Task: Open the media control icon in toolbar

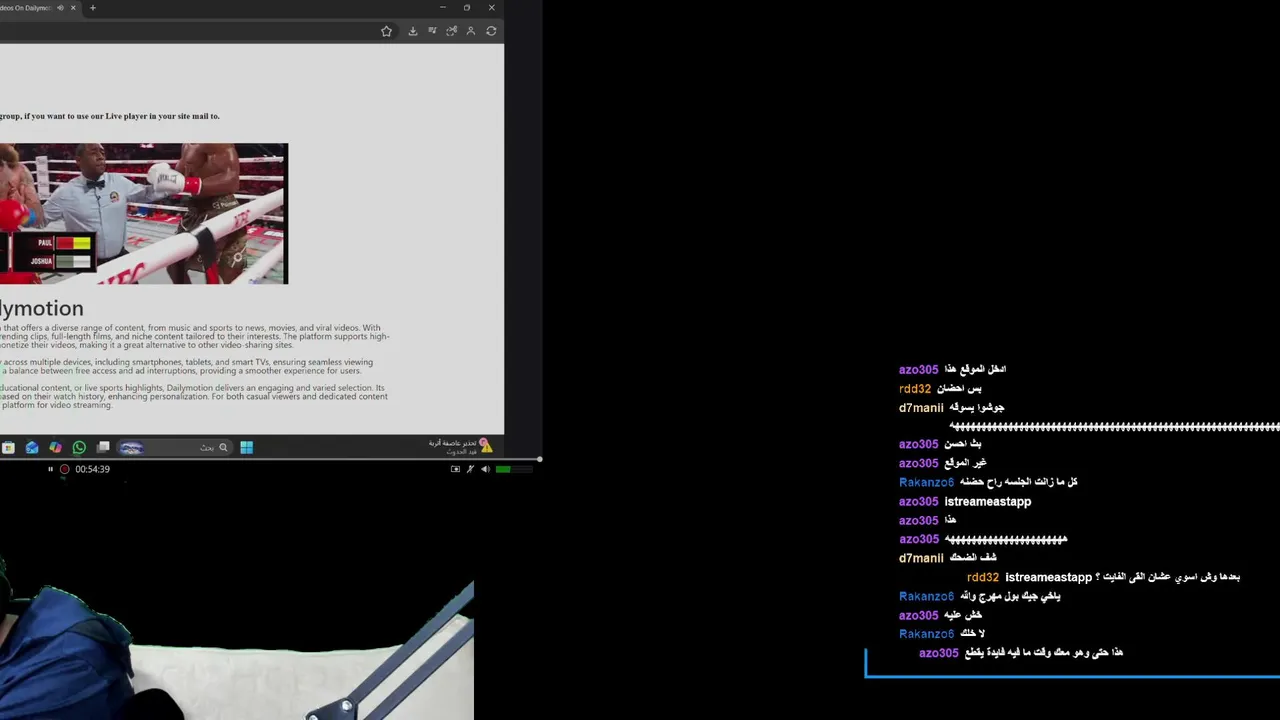Action: 432,31
